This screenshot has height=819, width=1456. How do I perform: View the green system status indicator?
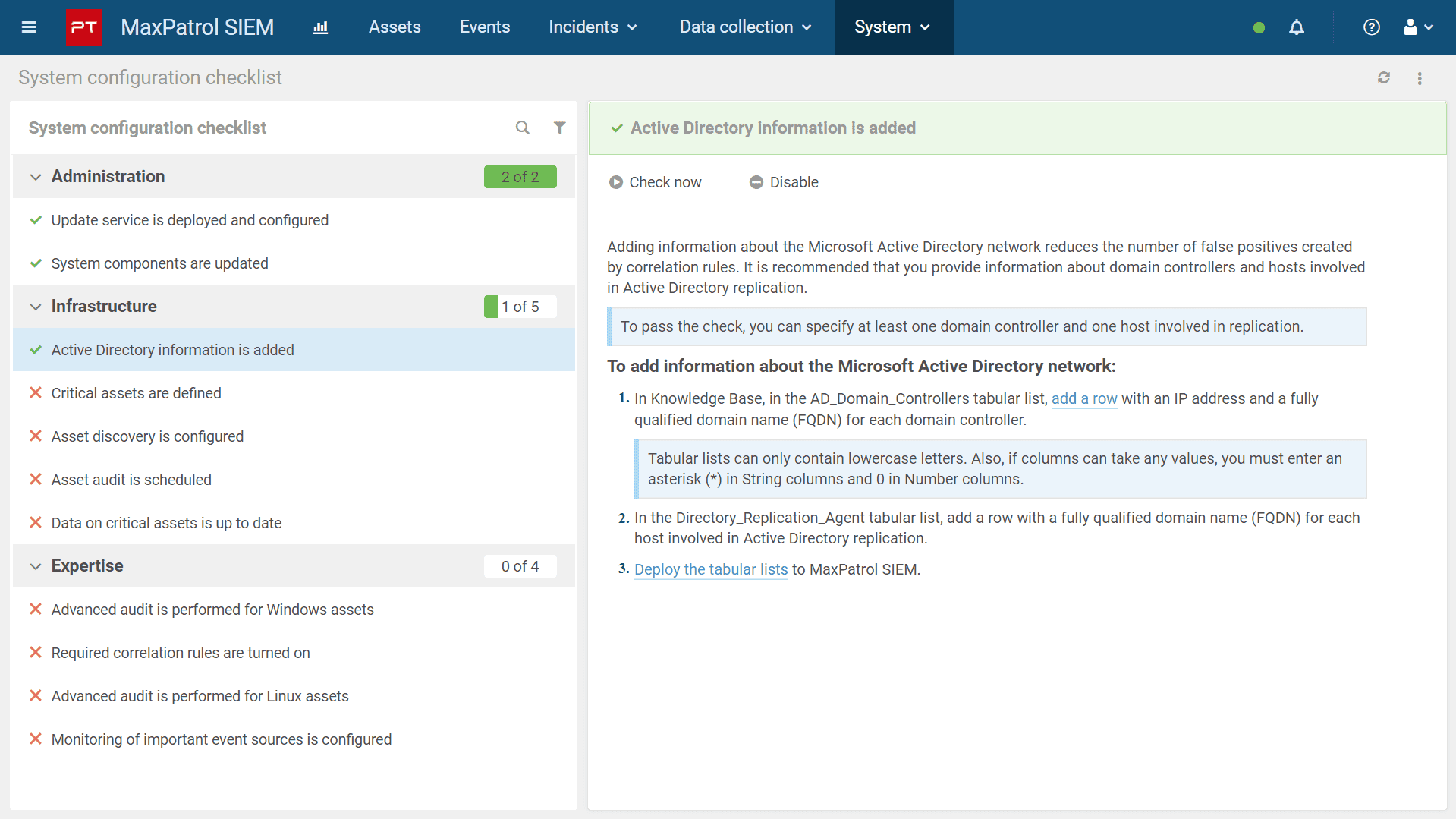coord(1259,28)
